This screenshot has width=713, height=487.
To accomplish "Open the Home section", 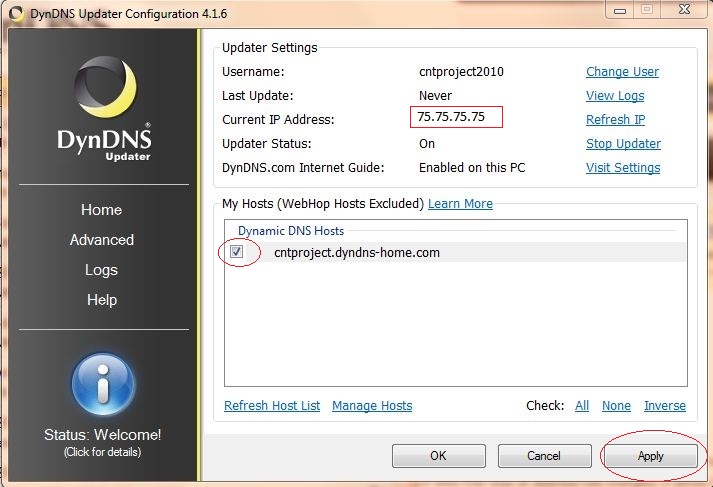I will [101, 210].
